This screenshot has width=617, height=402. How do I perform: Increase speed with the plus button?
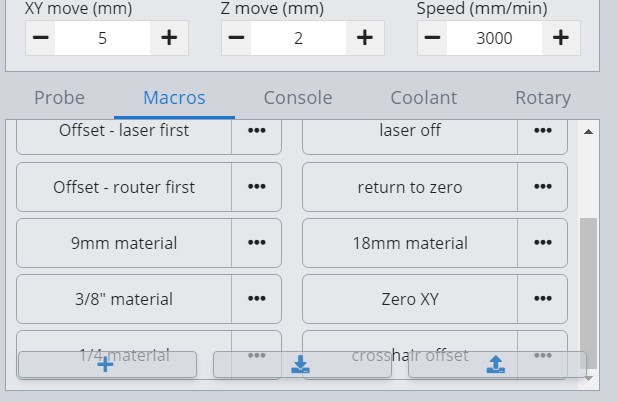click(561, 38)
